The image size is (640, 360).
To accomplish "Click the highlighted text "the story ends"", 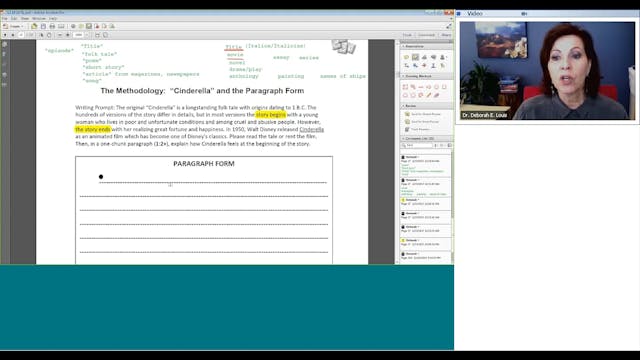I will pyautogui.click(x=93, y=129).
